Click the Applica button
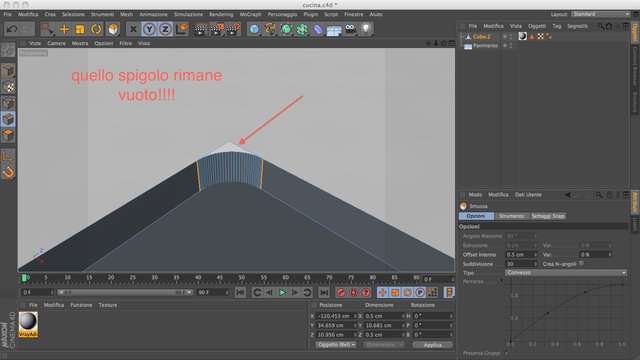The height and width of the screenshot is (360, 640). (432, 345)
